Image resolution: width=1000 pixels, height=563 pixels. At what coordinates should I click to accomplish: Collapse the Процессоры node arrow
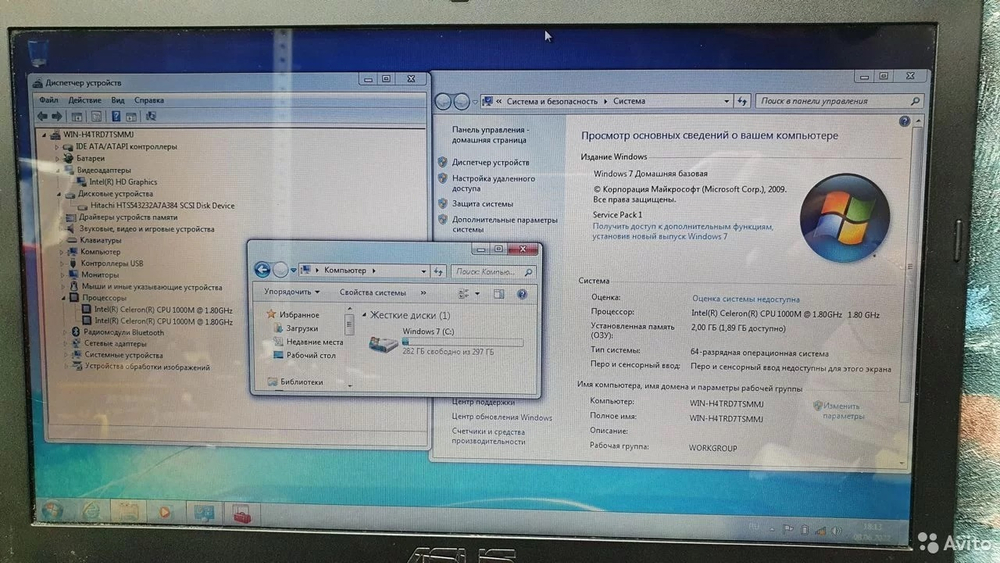click(64, 298)
